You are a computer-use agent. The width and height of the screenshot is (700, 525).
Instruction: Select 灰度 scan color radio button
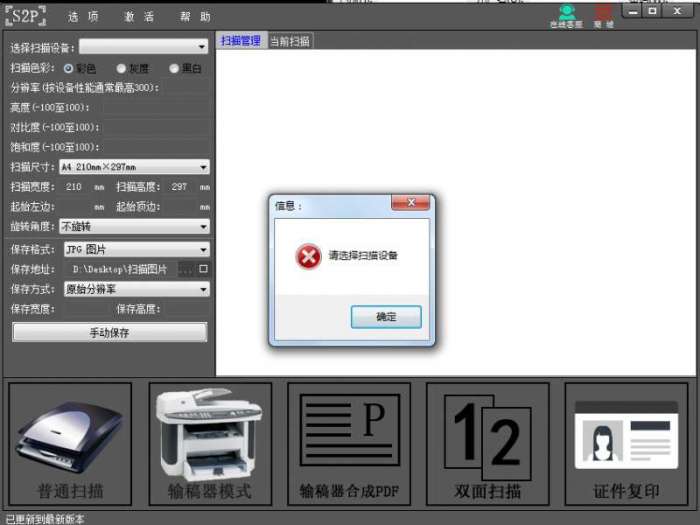point(121,68)
